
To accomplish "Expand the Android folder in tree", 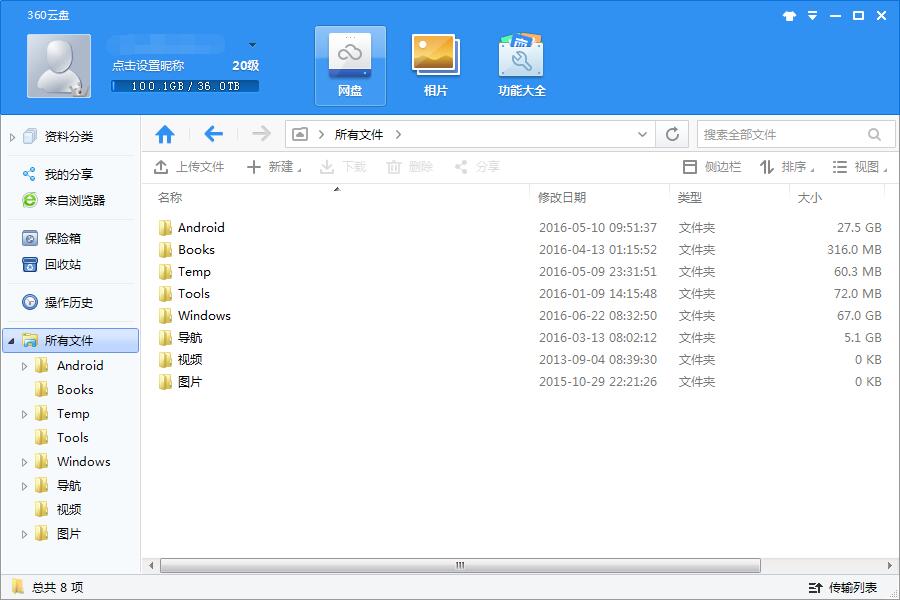I will (x=25, y=366).
